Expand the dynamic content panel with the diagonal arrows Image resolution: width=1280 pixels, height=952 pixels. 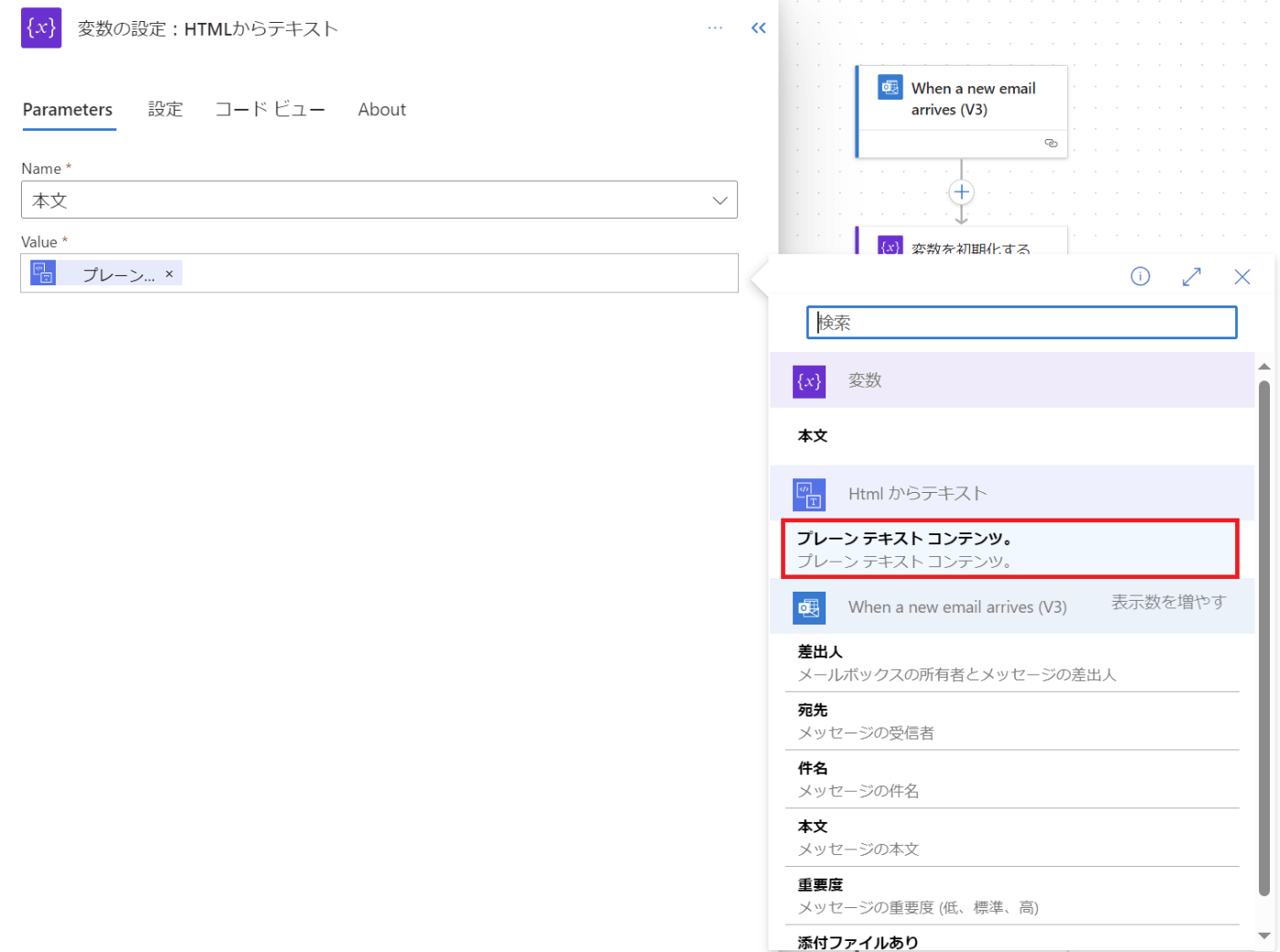point(1191,275)
